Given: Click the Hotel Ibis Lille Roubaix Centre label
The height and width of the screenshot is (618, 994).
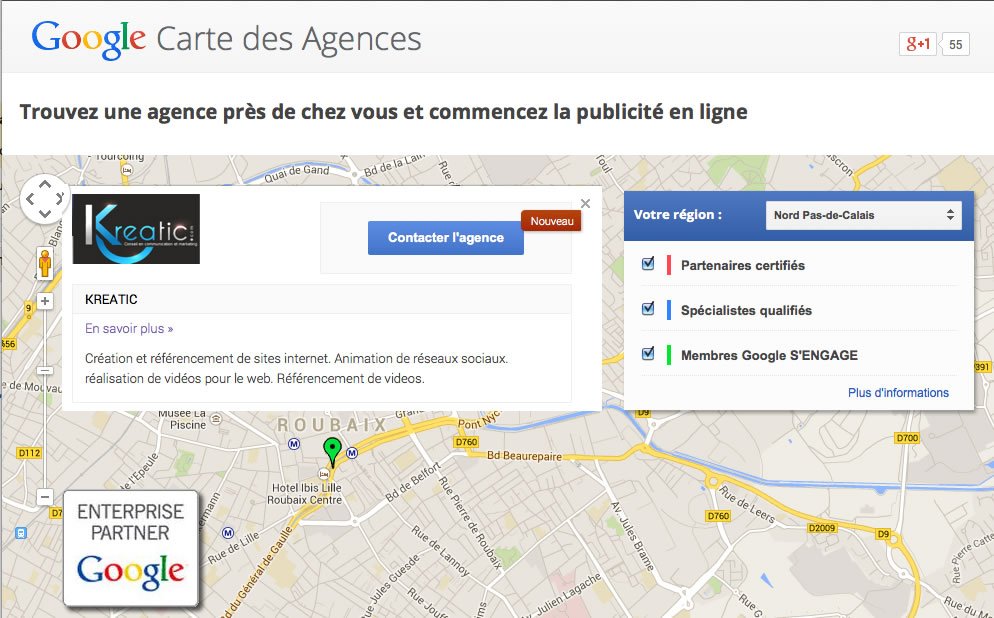Looking at the screenshot, I should (306, 493).
